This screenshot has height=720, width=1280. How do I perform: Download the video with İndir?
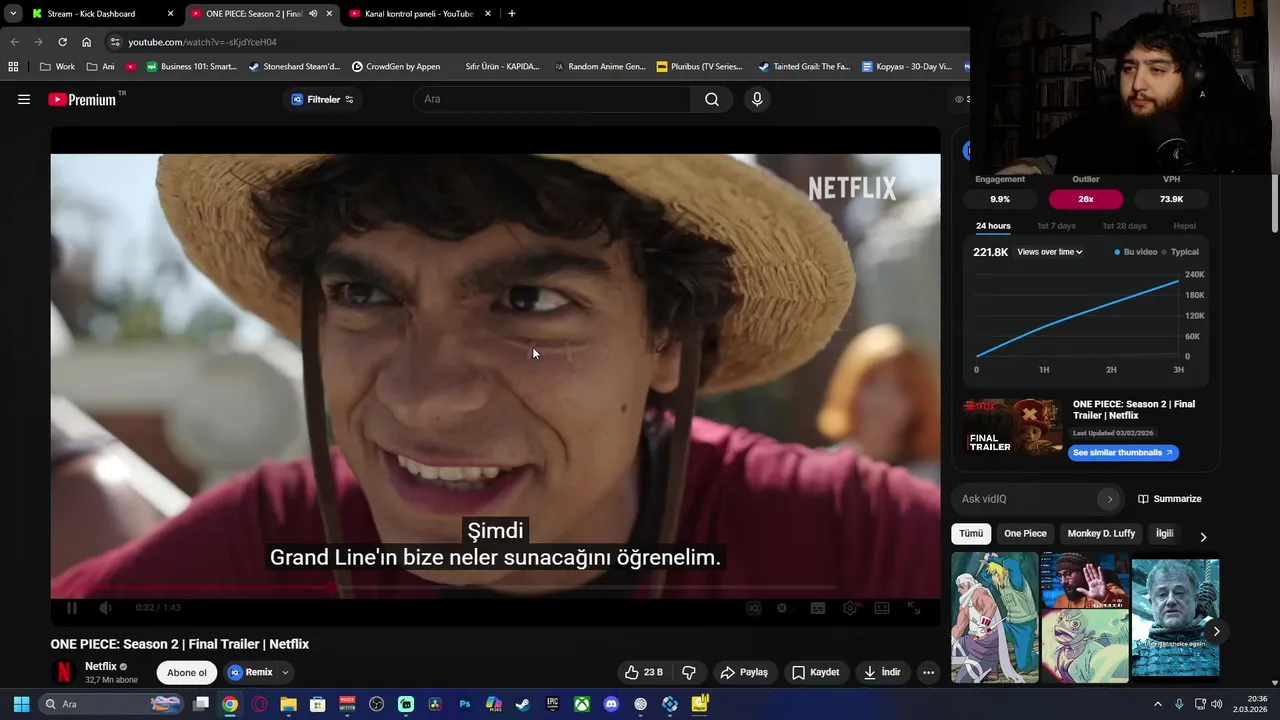click(883, 672)
